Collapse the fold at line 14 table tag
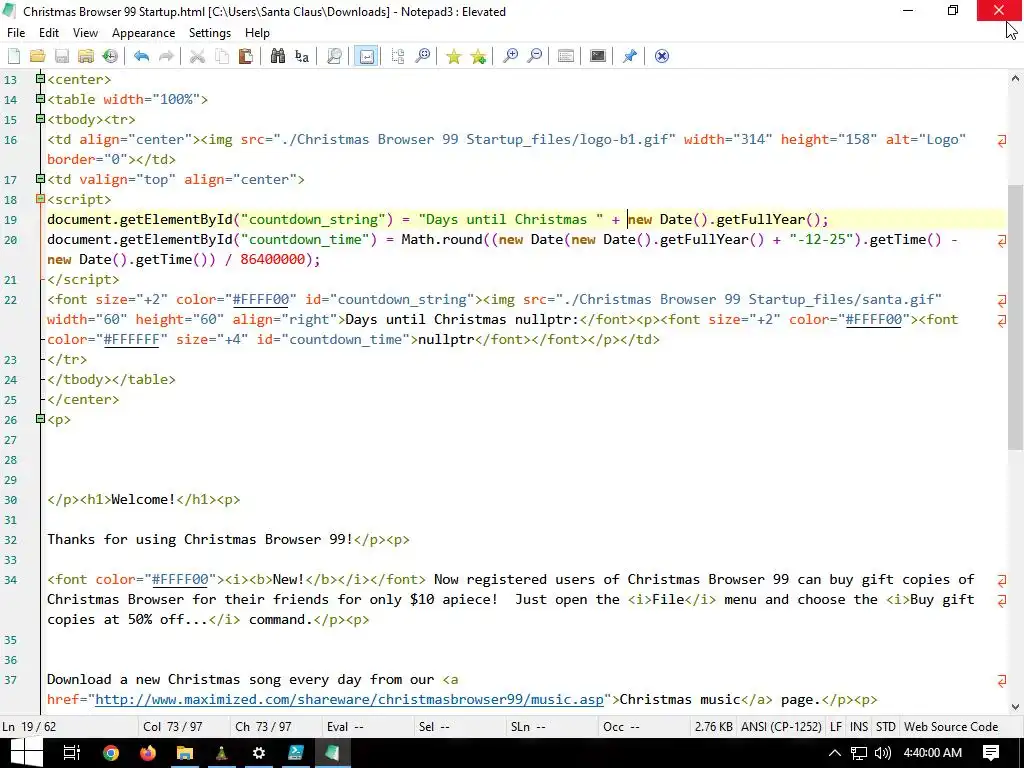The width and height of the screenshot is (1024, 768). click(x=40, y=99)
